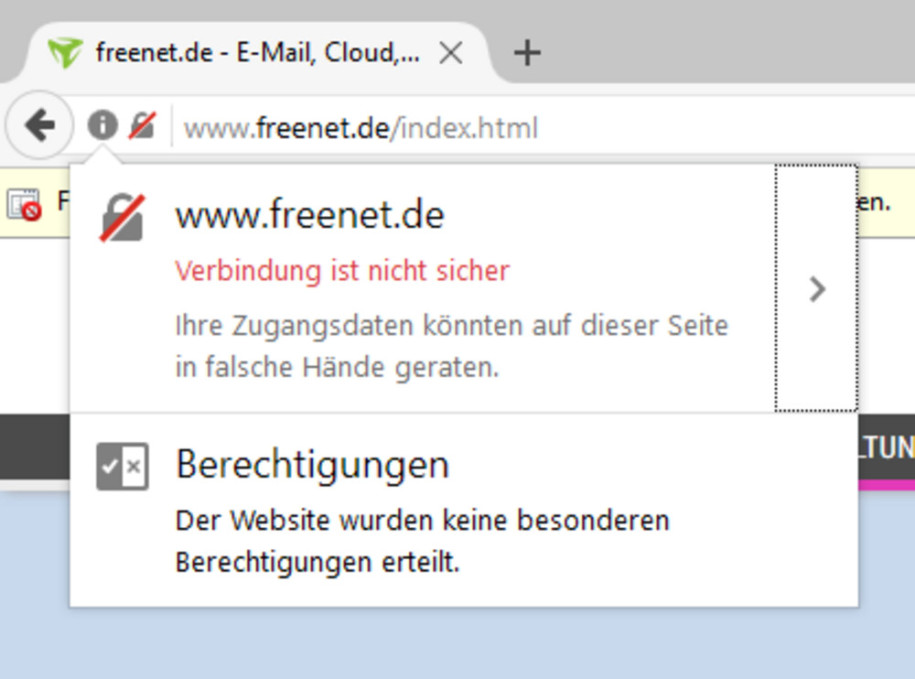
Task: Click the www.freenet.de heading in panel
Action: pos(310,215)
